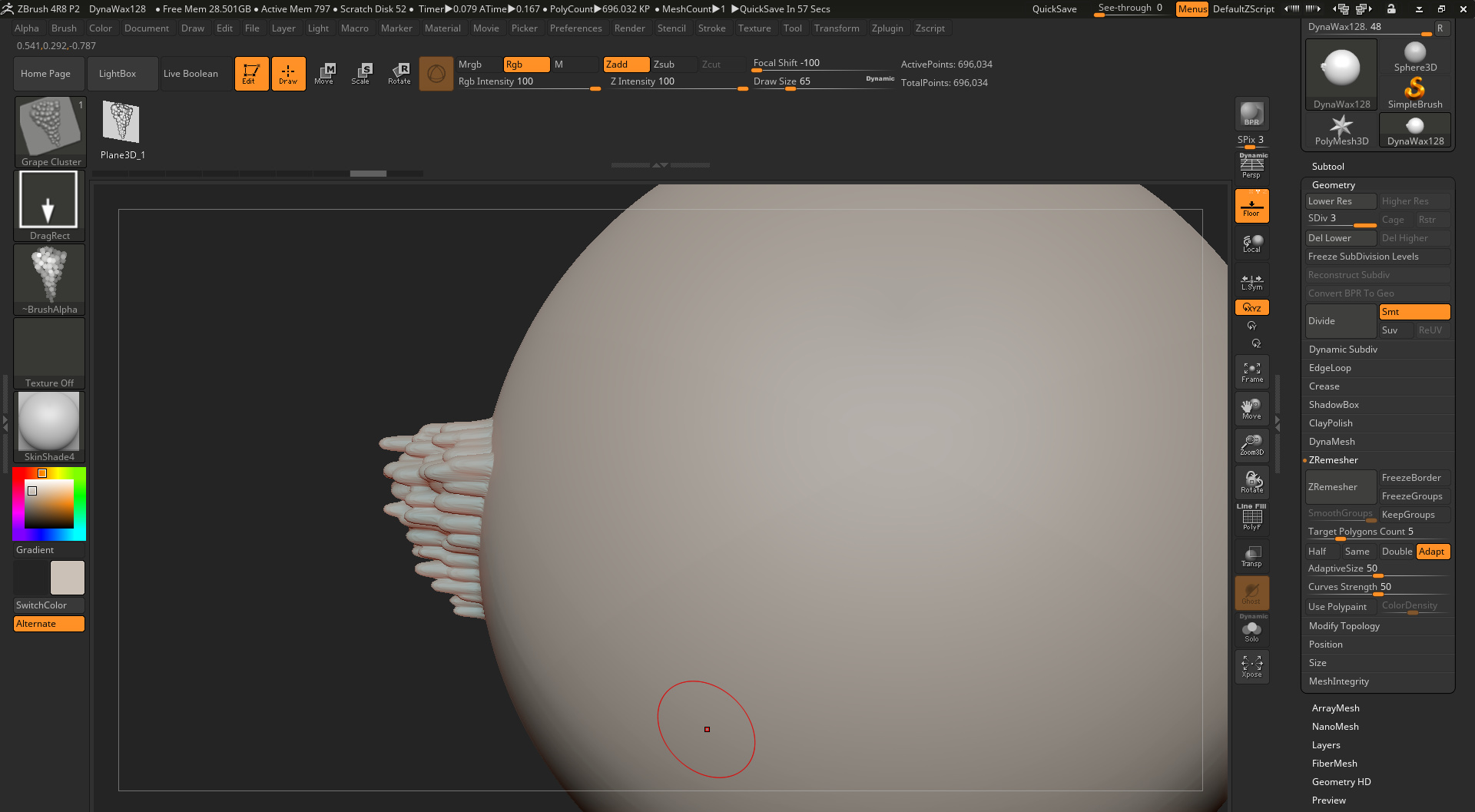Click the QuickSave button
This screenshot has width=1475, height=812.
[1054, 9]
